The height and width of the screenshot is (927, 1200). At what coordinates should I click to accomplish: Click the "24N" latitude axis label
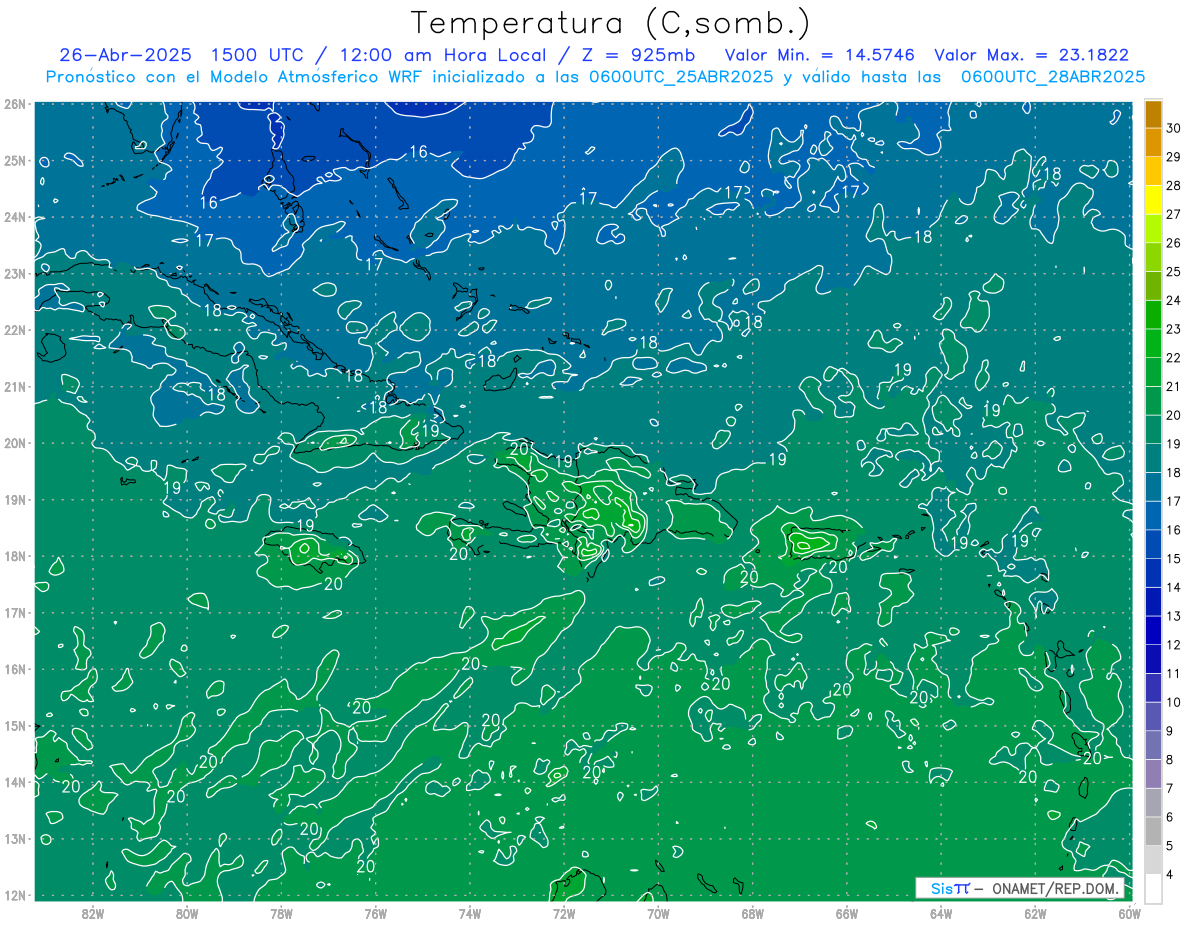(14, 217)
